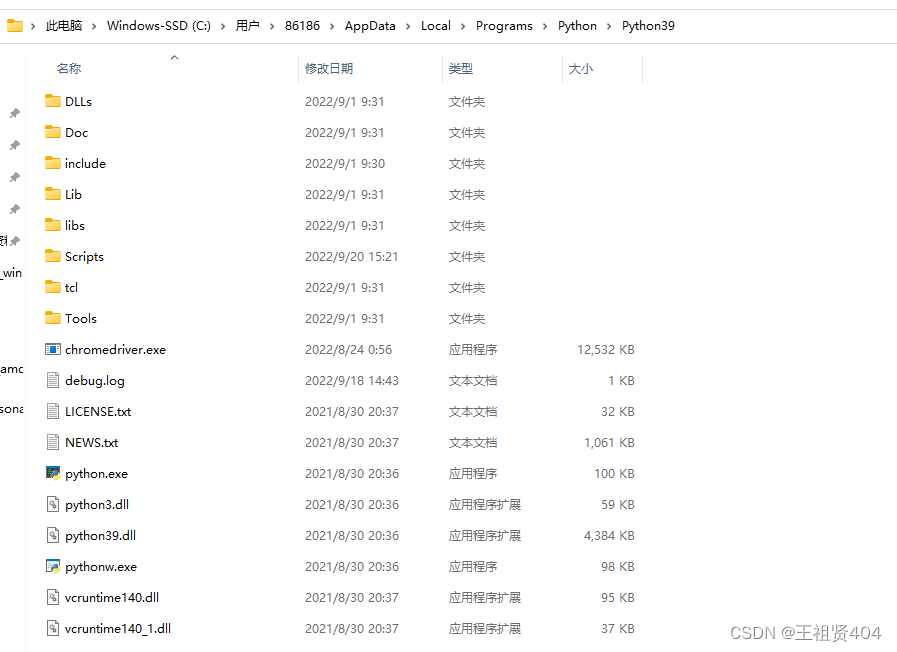Sort files by 名称 column
Viewport: 897px width, 652px height.
[x=69, y=69]
